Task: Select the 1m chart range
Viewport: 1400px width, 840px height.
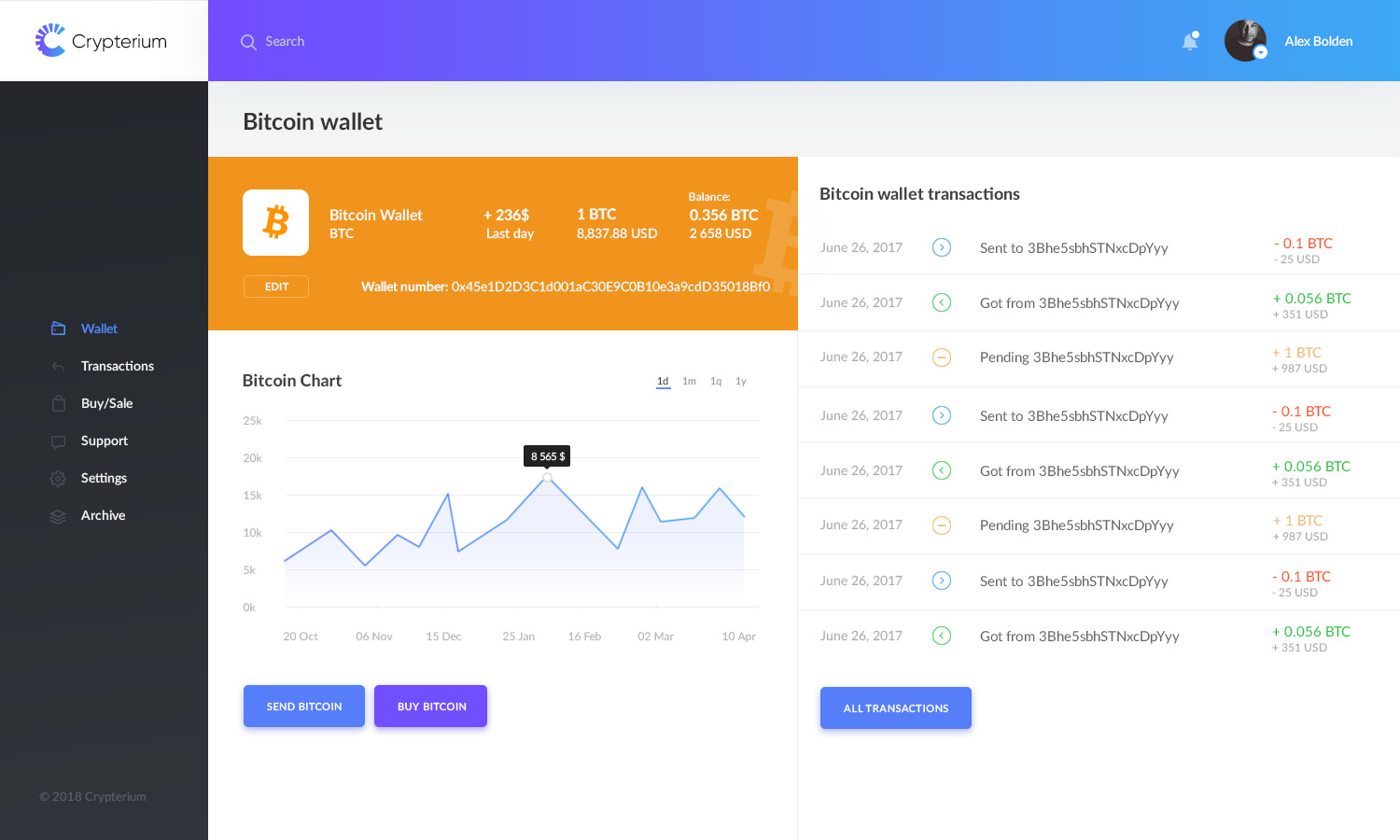Action: click(689, 381)
